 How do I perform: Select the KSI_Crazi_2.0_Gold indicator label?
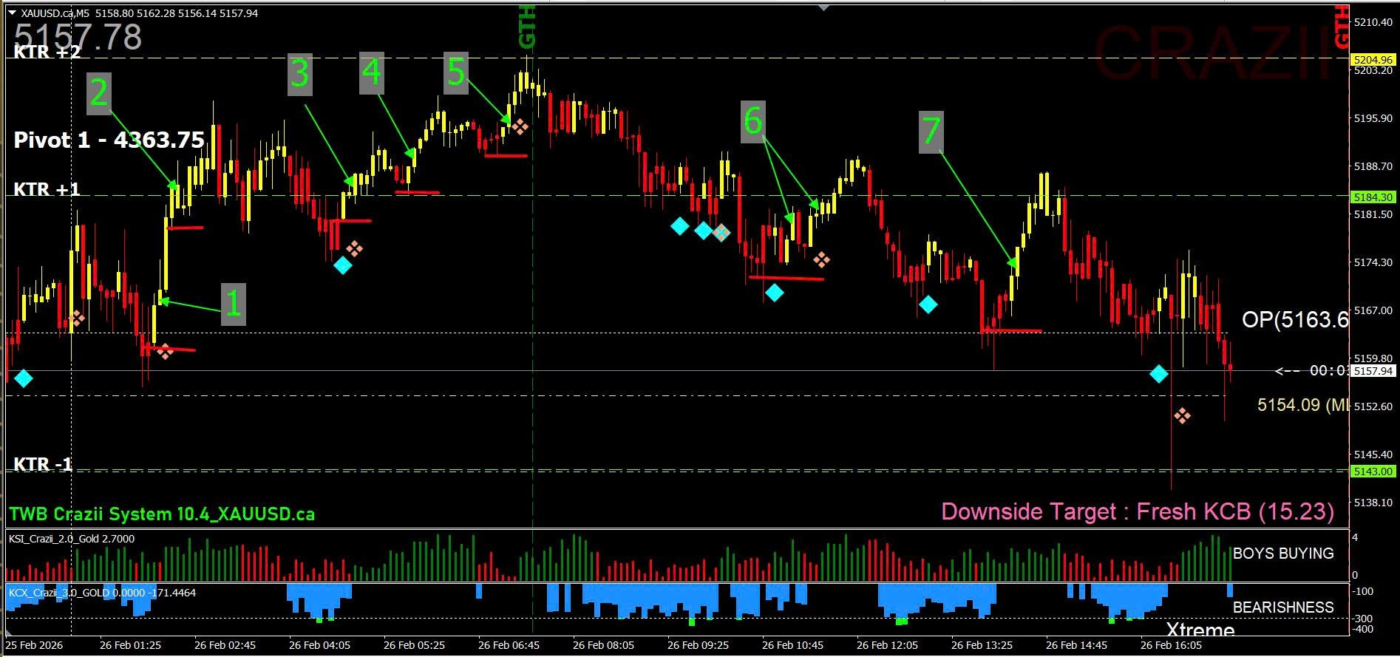pos(72,539)
